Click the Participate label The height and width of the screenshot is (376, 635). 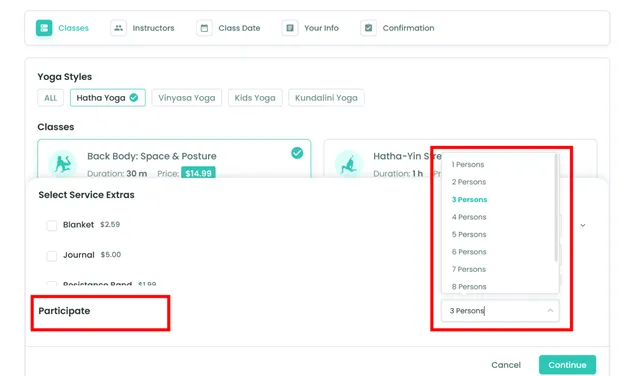(x=64, y=311)
